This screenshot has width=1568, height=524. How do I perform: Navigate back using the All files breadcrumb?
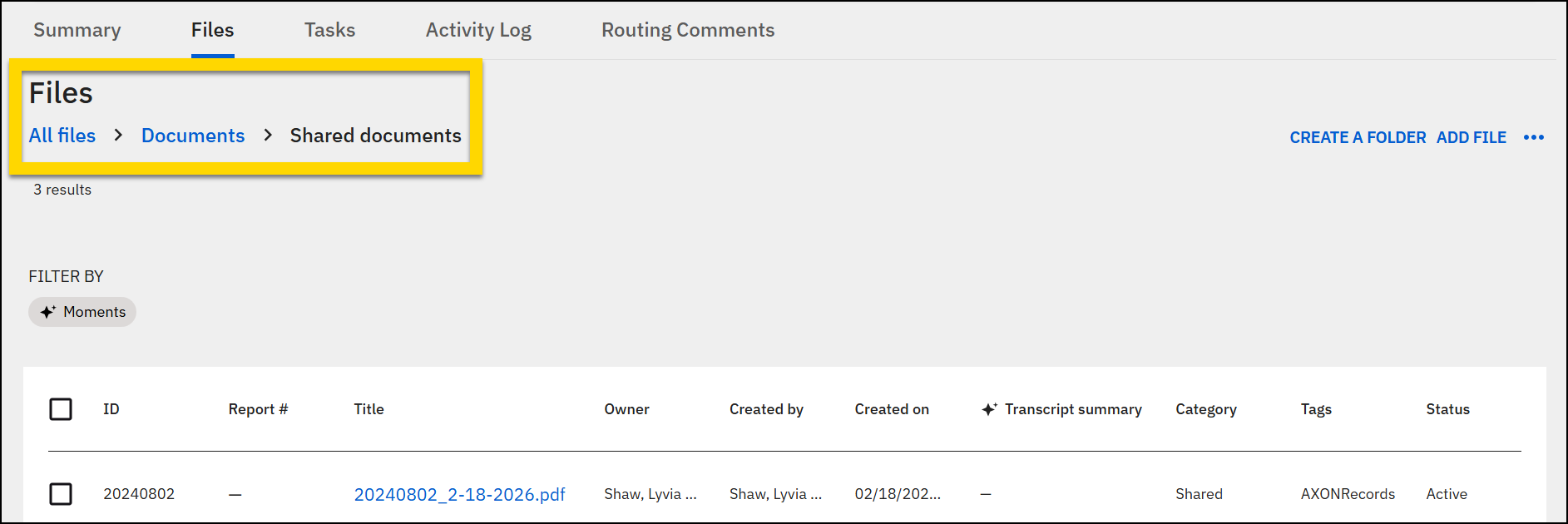(x=62, y=135)
